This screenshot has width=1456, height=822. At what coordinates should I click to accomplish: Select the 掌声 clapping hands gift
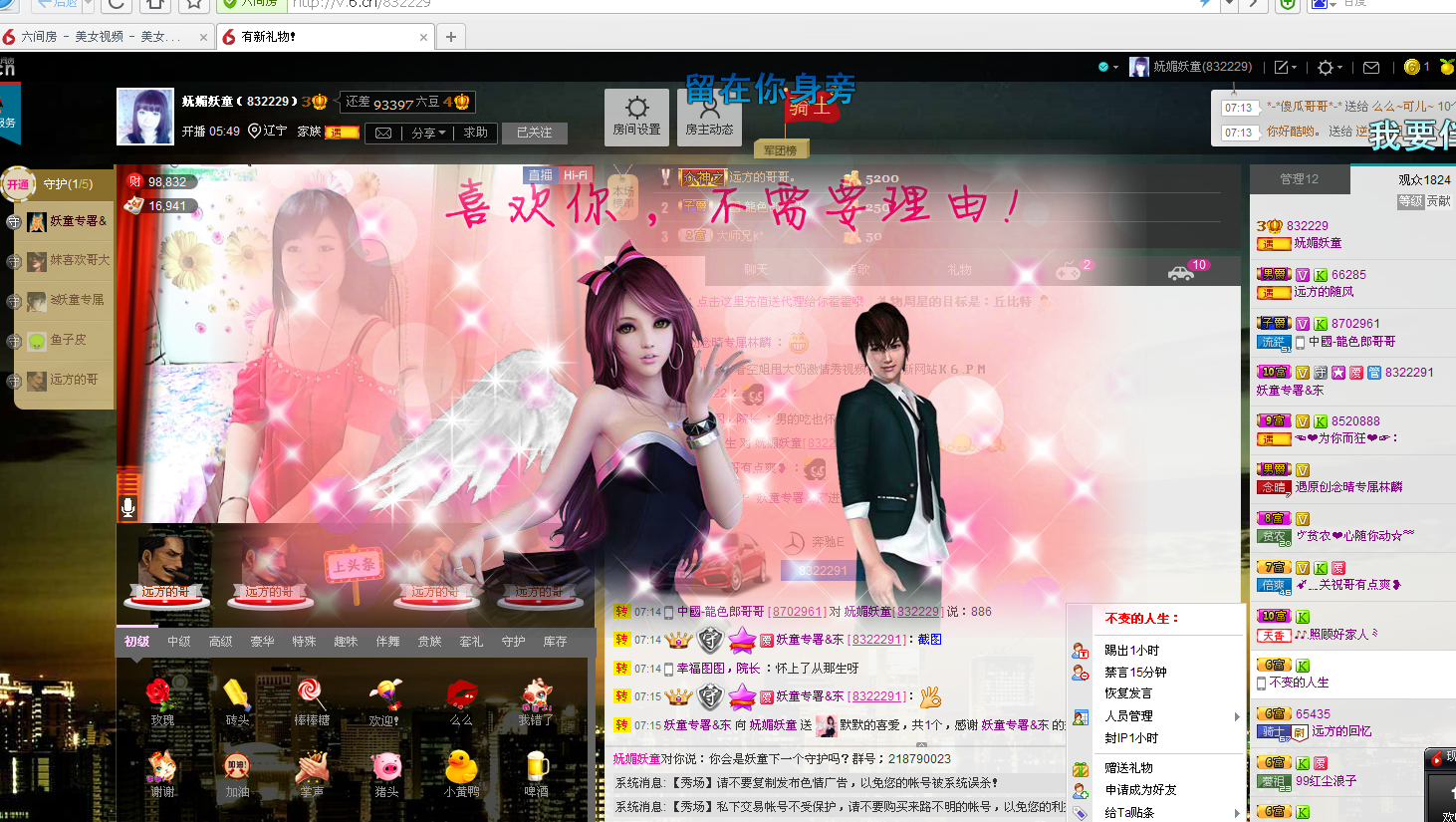coord(312,765)
